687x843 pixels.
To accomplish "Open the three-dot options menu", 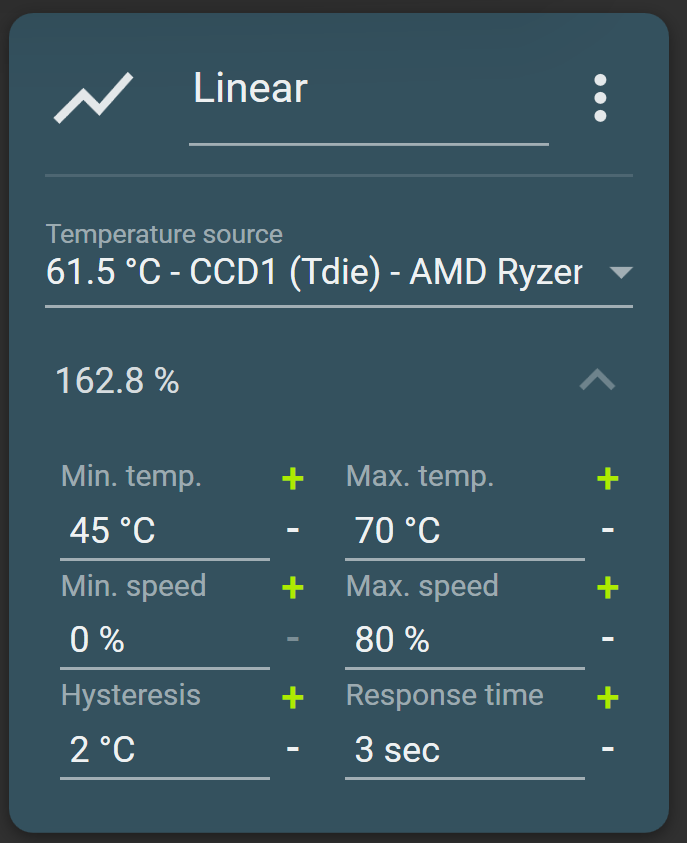I will point(600,97).
